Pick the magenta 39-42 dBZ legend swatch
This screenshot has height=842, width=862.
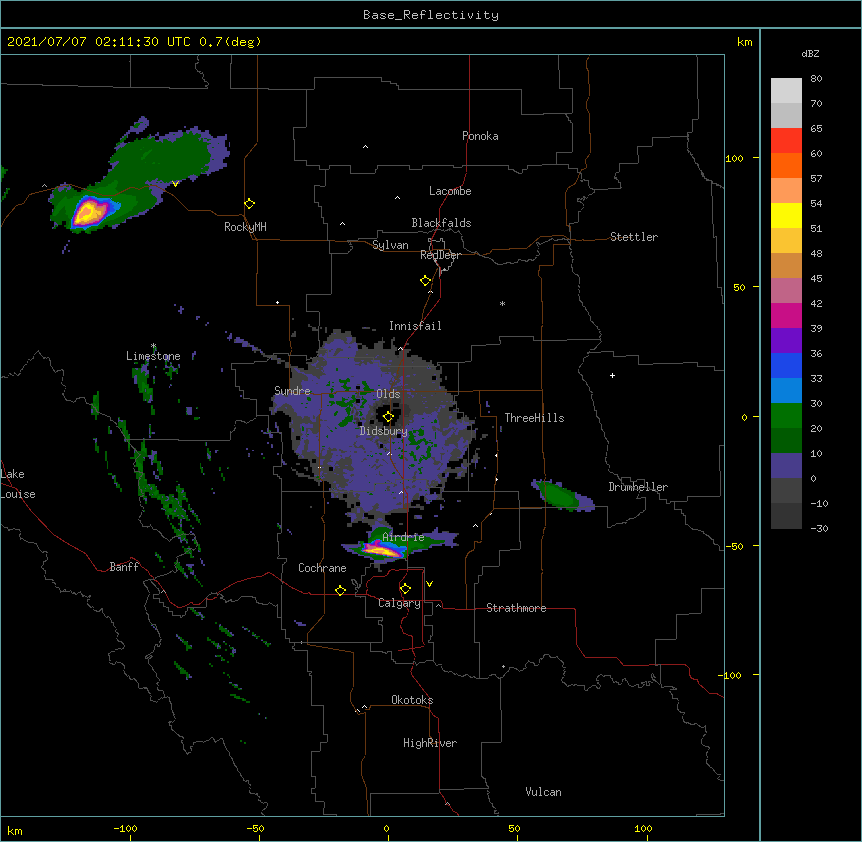pos(786,315)
